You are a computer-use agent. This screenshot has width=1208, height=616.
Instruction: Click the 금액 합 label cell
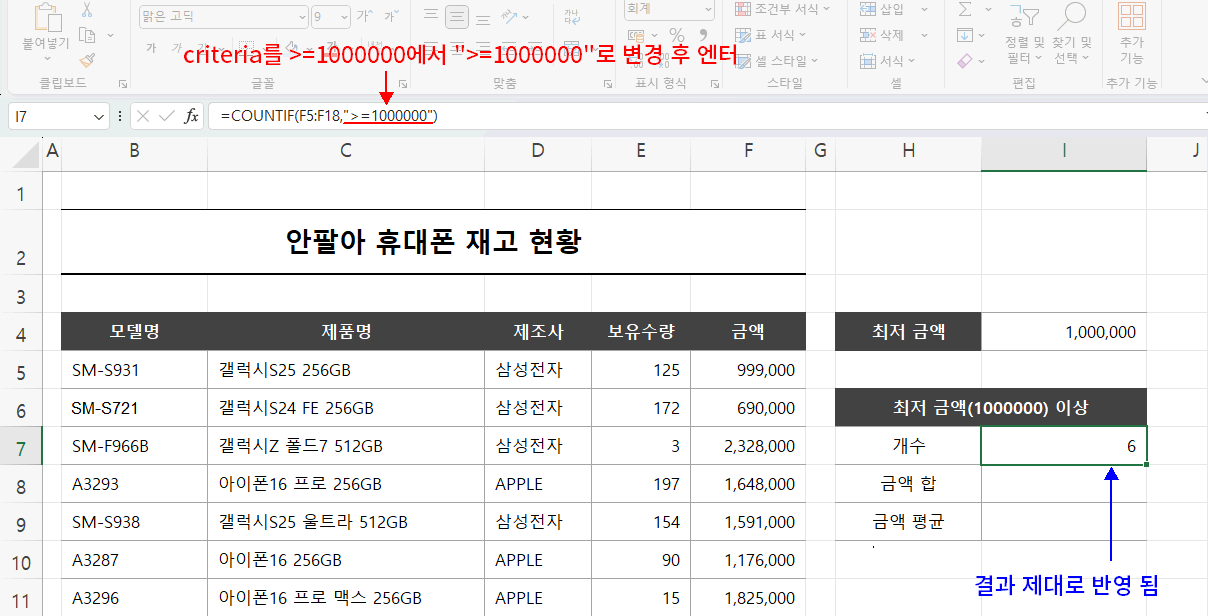pos(908,484)
